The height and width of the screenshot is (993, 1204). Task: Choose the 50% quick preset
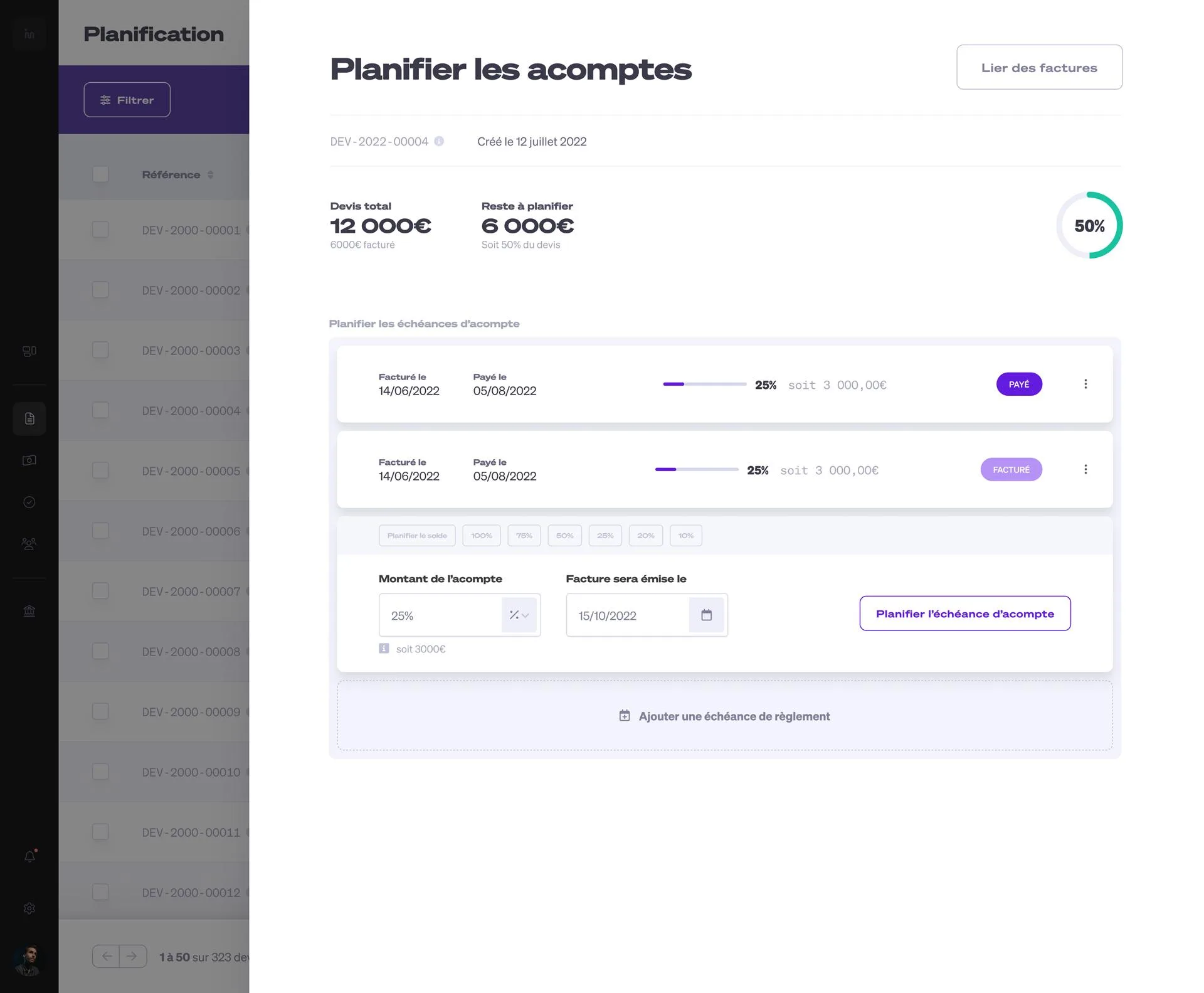(x=564, y=536)
